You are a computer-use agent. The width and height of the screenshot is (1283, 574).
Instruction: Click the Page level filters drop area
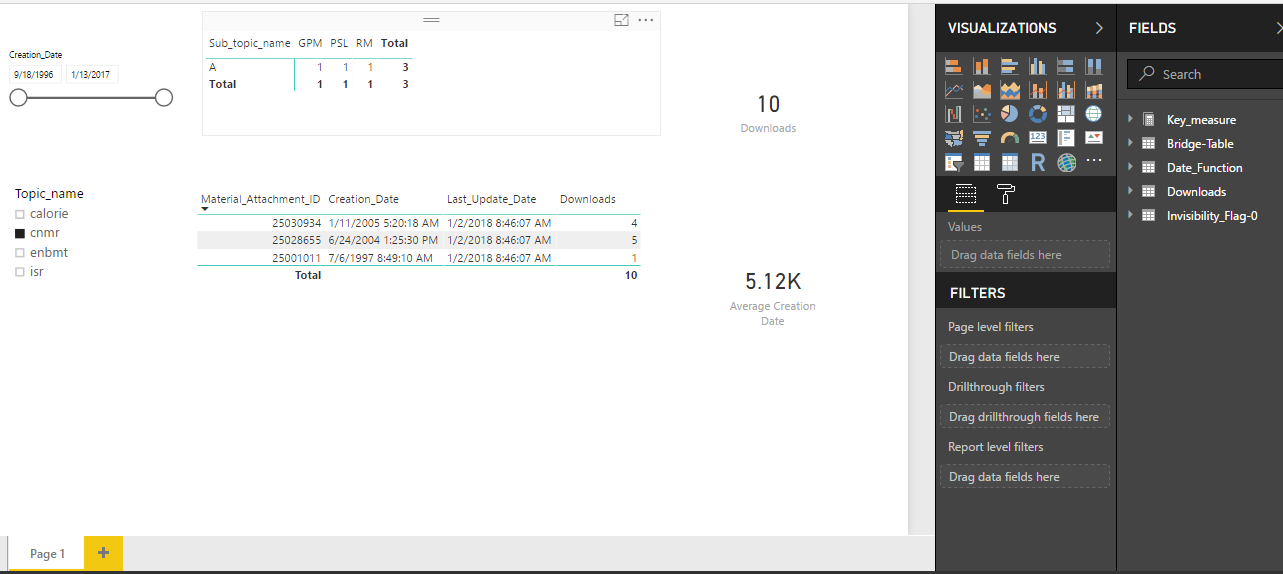coord(1025,357)
